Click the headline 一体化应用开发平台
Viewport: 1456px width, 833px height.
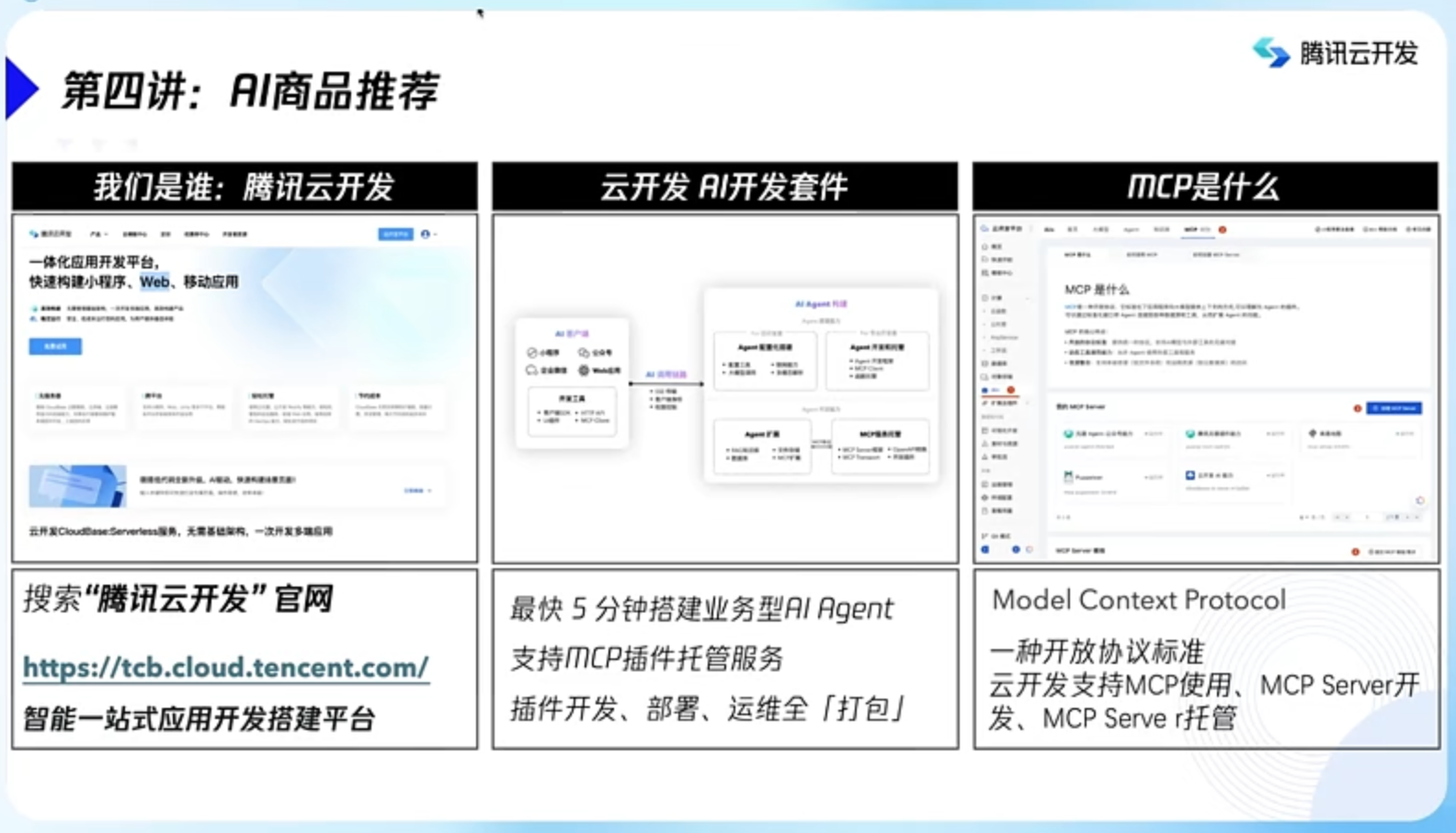pyautogui.click(x=94, y=262)
